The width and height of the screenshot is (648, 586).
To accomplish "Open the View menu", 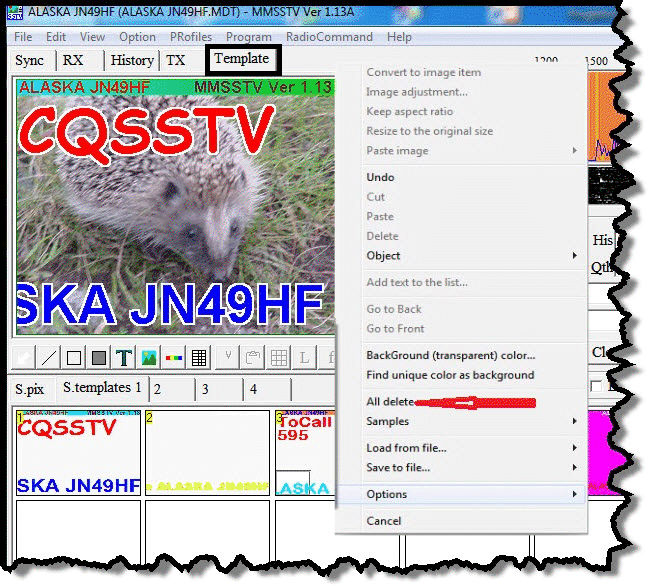I will [x=92, y=37].
